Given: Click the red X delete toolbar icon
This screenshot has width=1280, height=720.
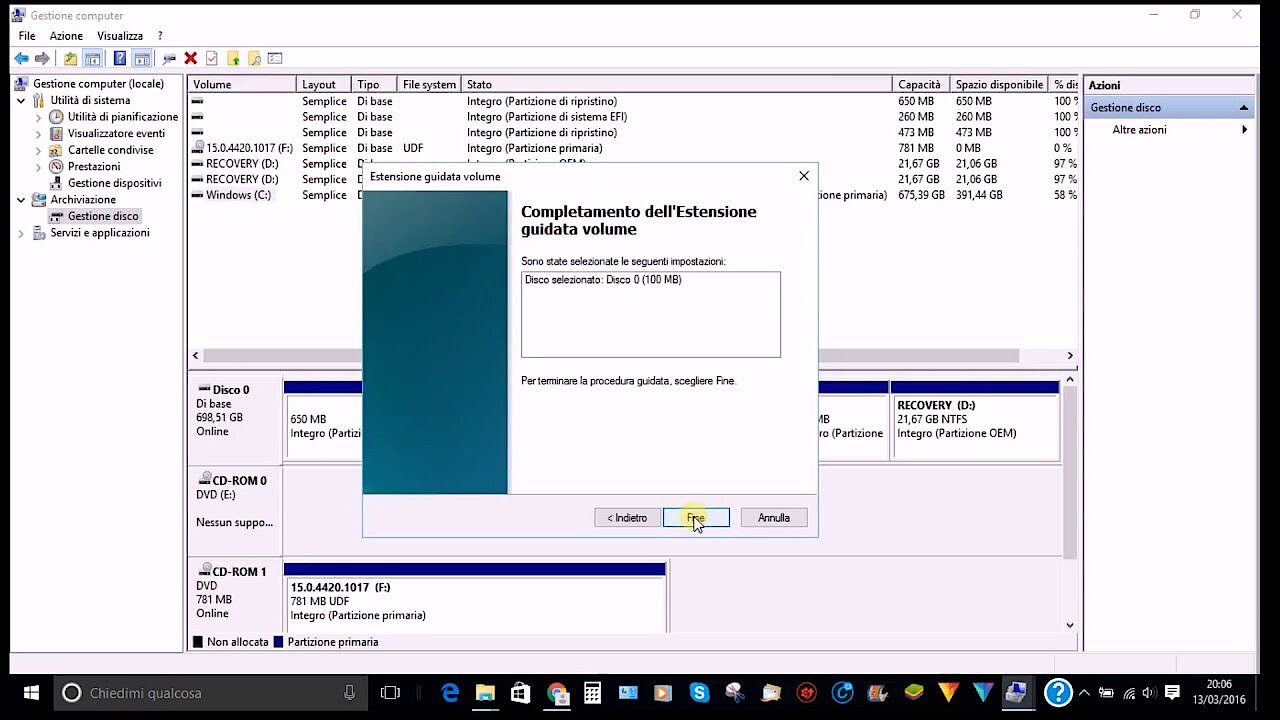Looking at the screenshot, I should point(190,59).
